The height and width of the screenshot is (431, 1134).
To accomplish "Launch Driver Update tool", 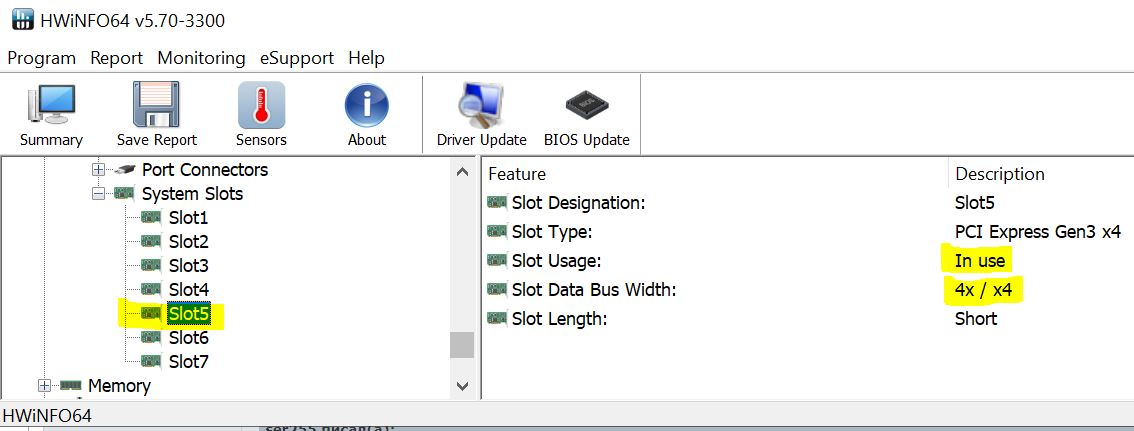I will click(481, 106).
